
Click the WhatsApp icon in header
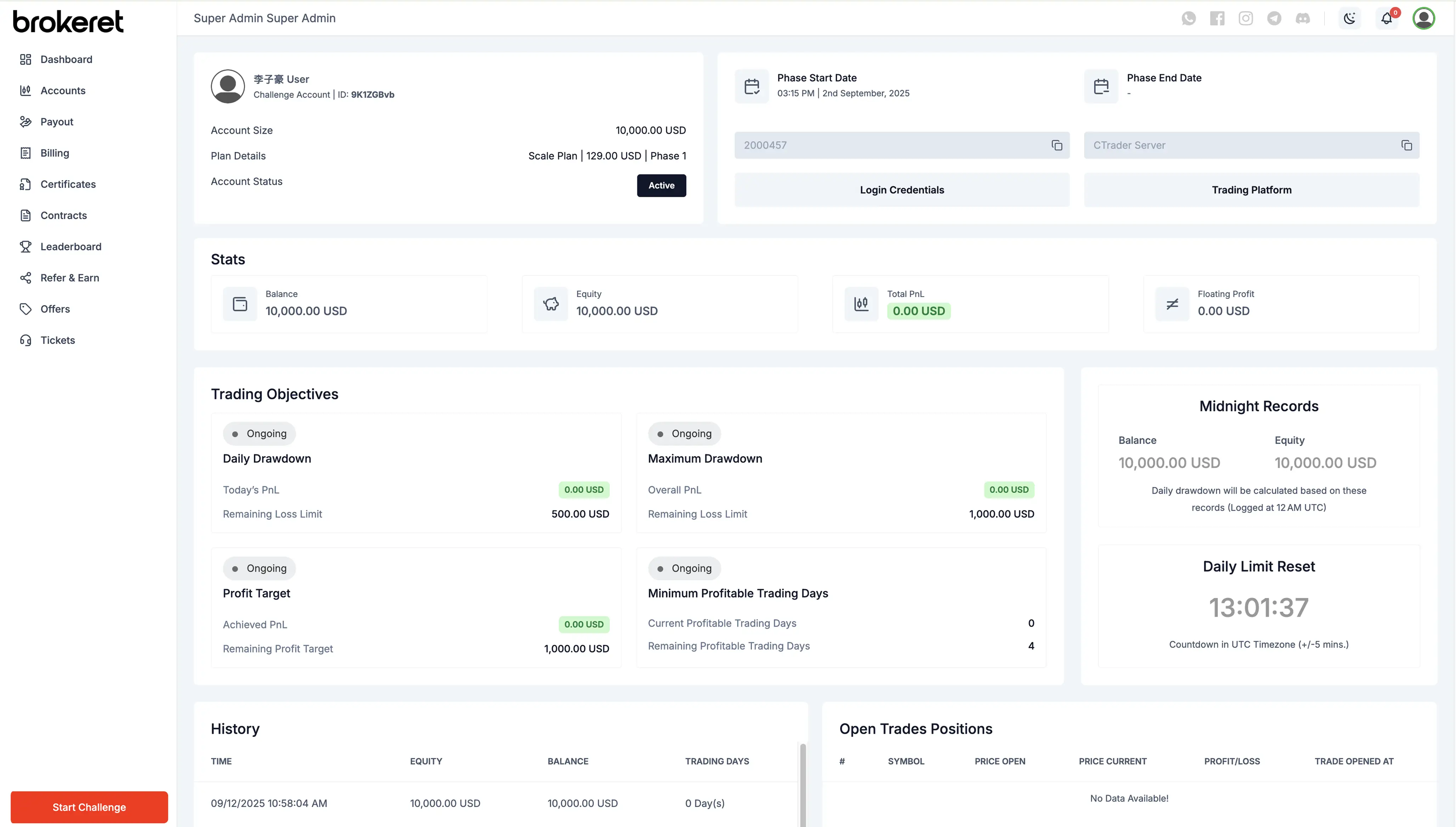[x=1188, y=18]
